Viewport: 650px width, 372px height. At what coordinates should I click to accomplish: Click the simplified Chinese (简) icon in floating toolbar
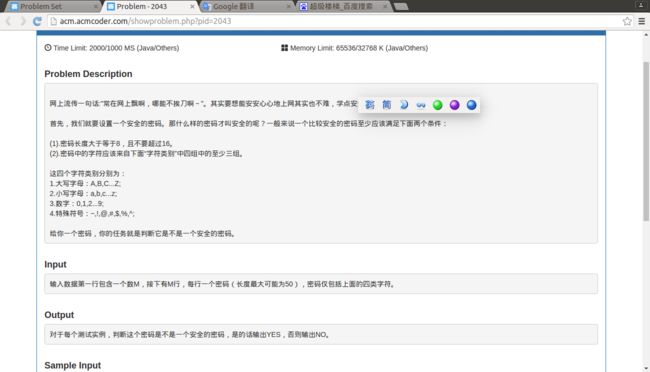point(386,105)
